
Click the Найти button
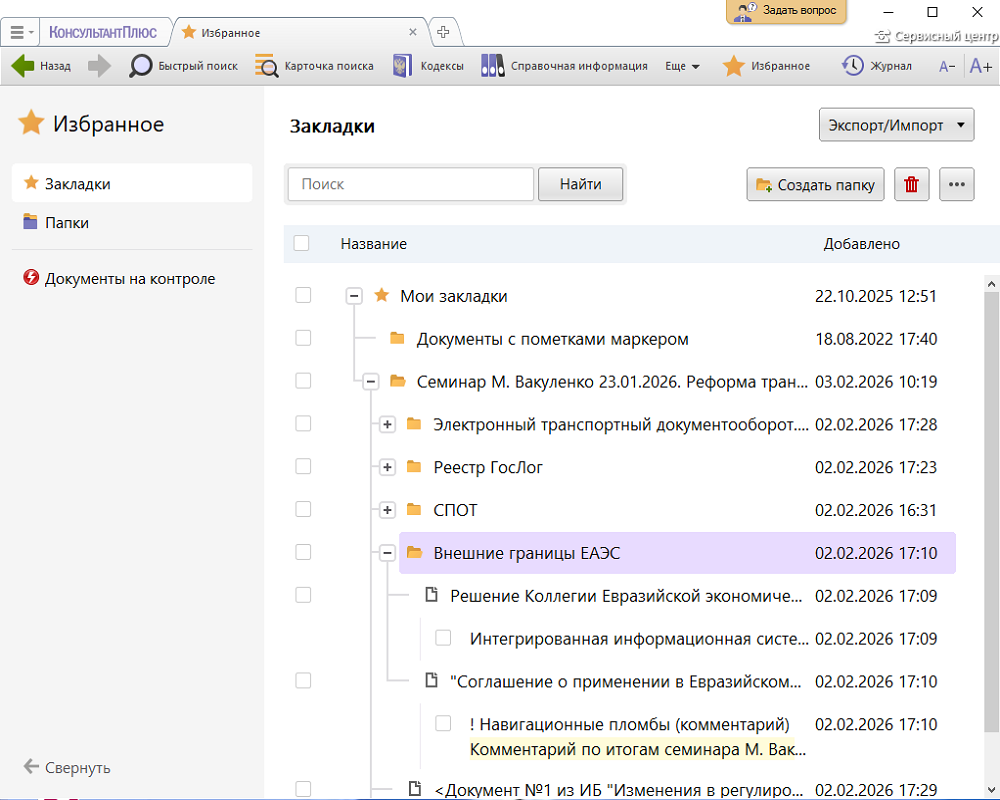pyautogui.click(x=580, y=184)
